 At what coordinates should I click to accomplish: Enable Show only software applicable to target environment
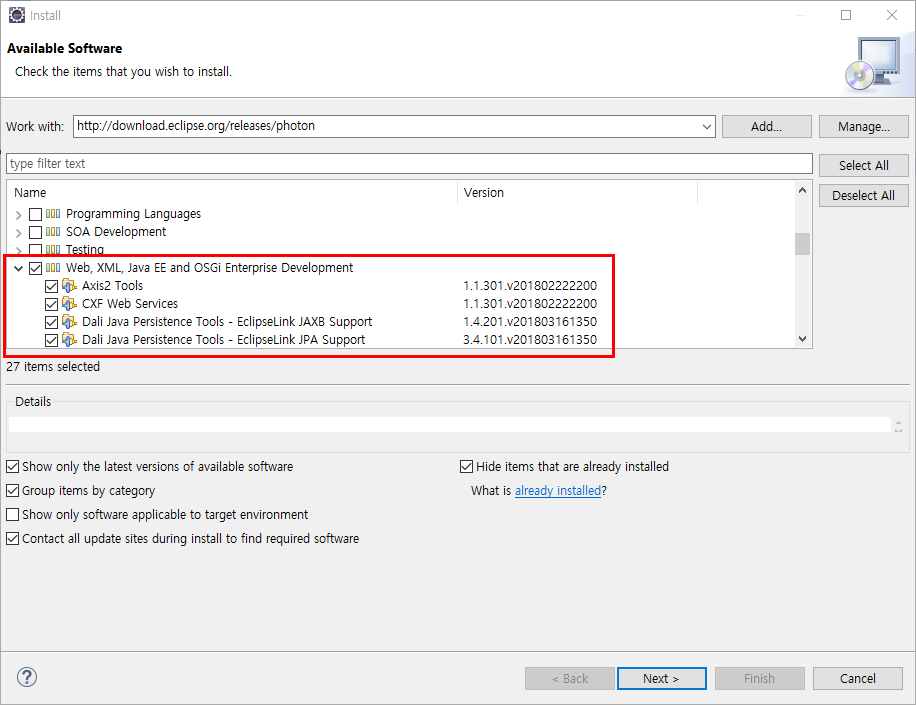coord(12,515)
